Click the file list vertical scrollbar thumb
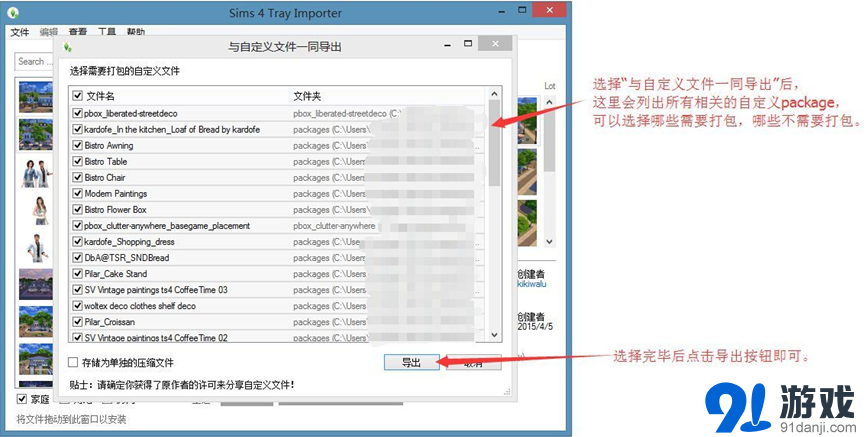Viewport: 868px width, 437px height. point(494,142)
